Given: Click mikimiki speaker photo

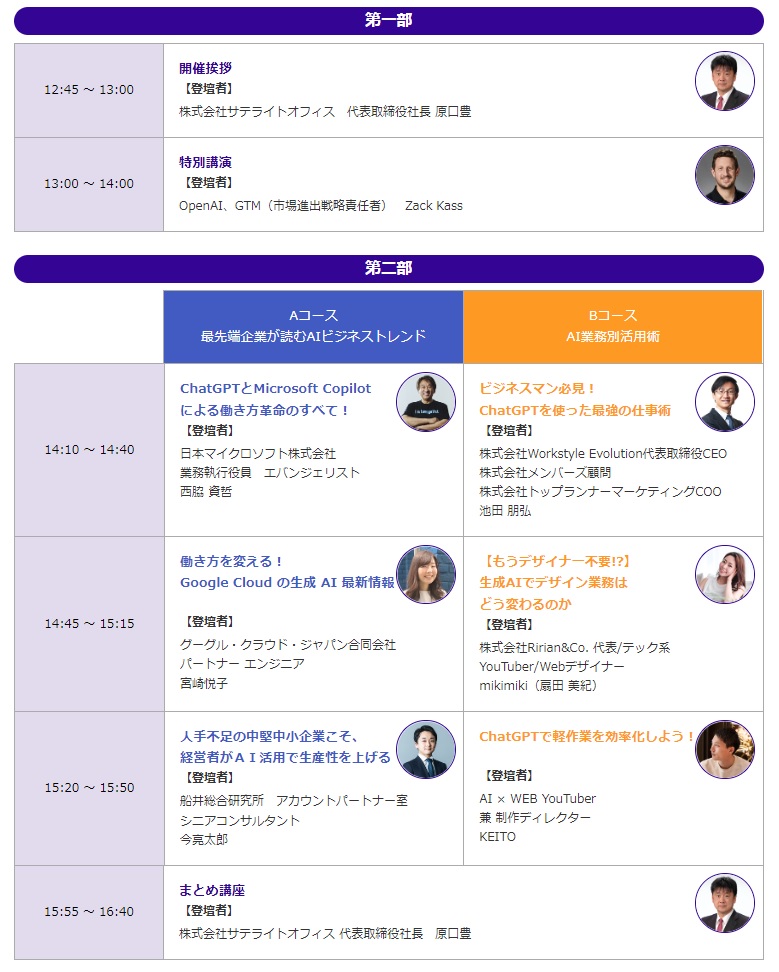Looking at the screenshot, I should coord(724,575).
